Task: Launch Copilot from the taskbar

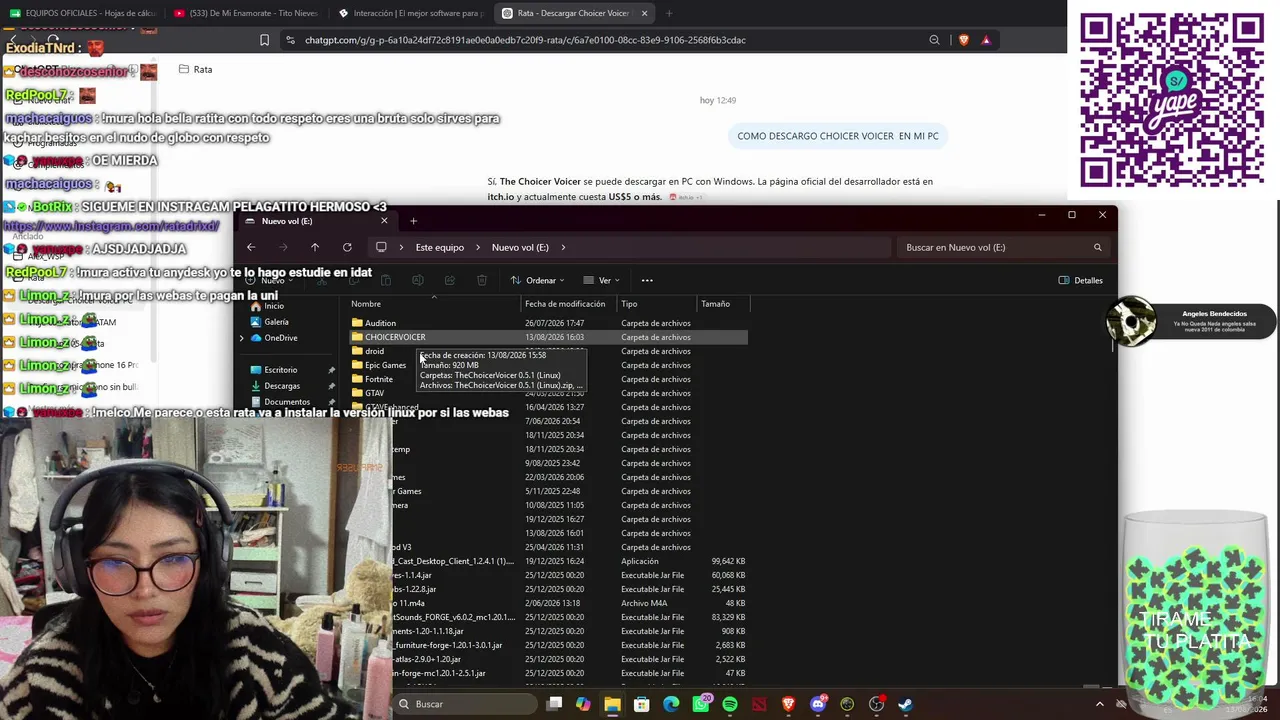Action: [583, 704]
